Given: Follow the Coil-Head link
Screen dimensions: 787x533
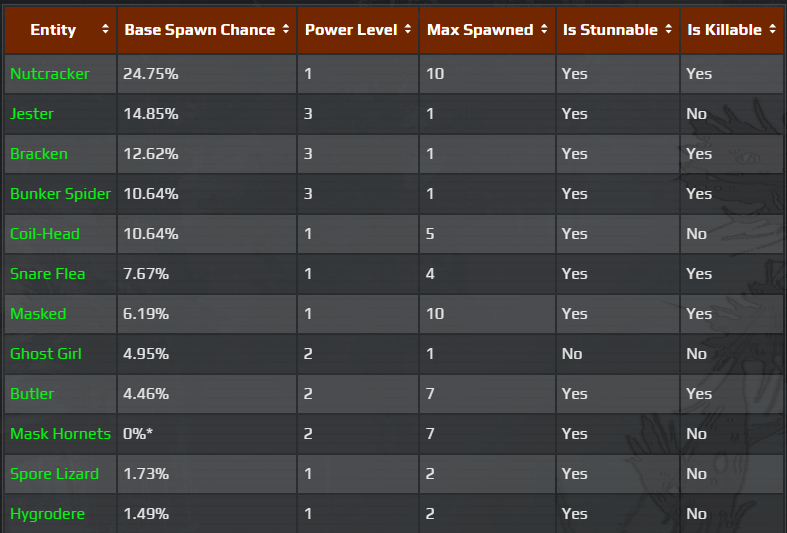Looking at the screenshot, I should [45, 234].
